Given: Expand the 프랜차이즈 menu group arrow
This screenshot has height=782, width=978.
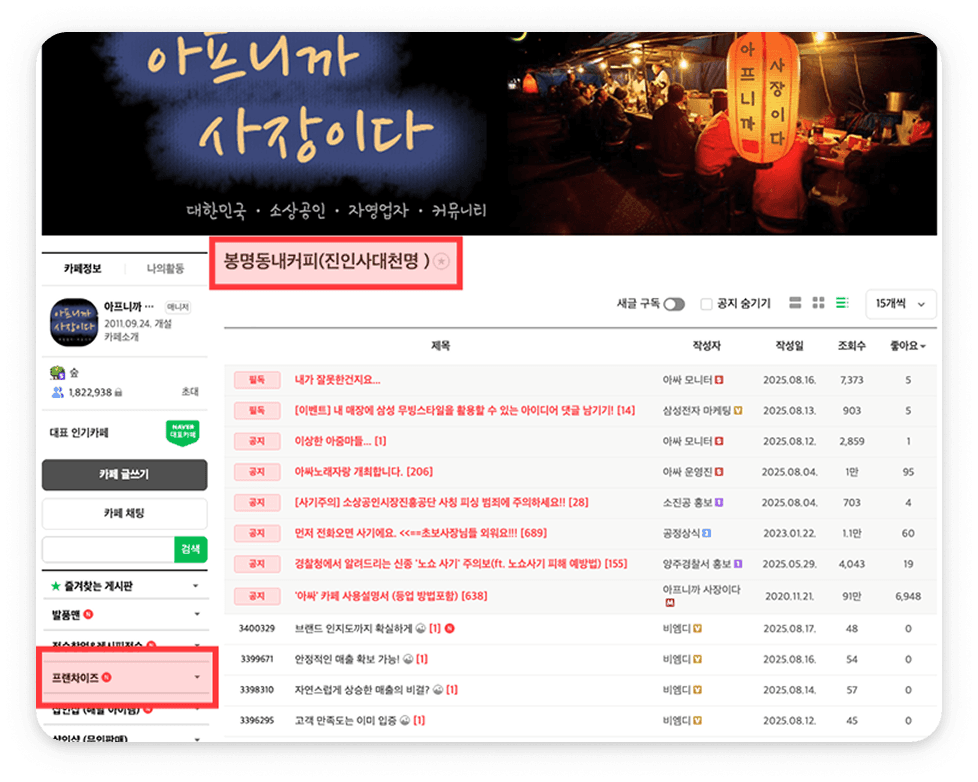Looking at the screenshot, I should 197,677.
